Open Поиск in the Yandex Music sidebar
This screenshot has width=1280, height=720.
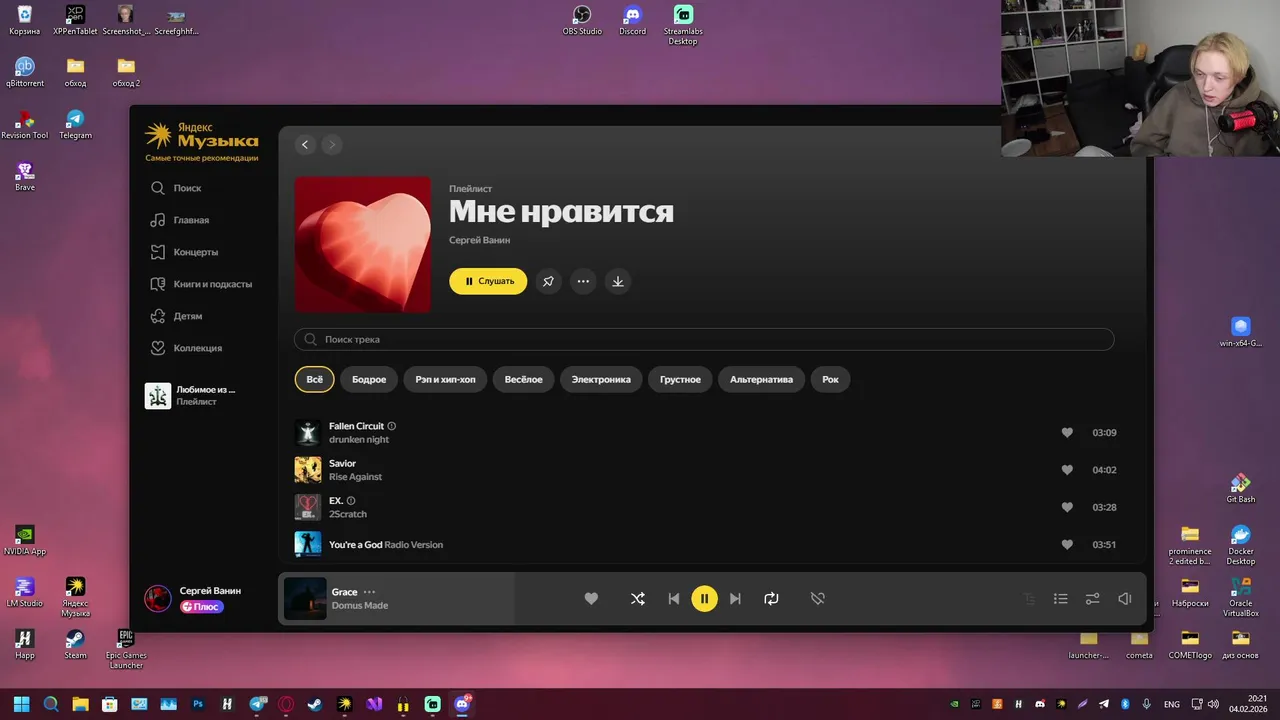176,188
